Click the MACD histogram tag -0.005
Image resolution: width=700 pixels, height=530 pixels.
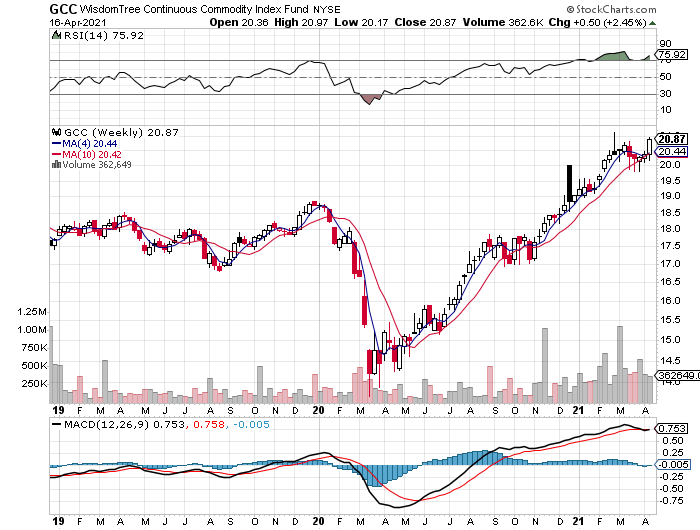pos(673,465)
